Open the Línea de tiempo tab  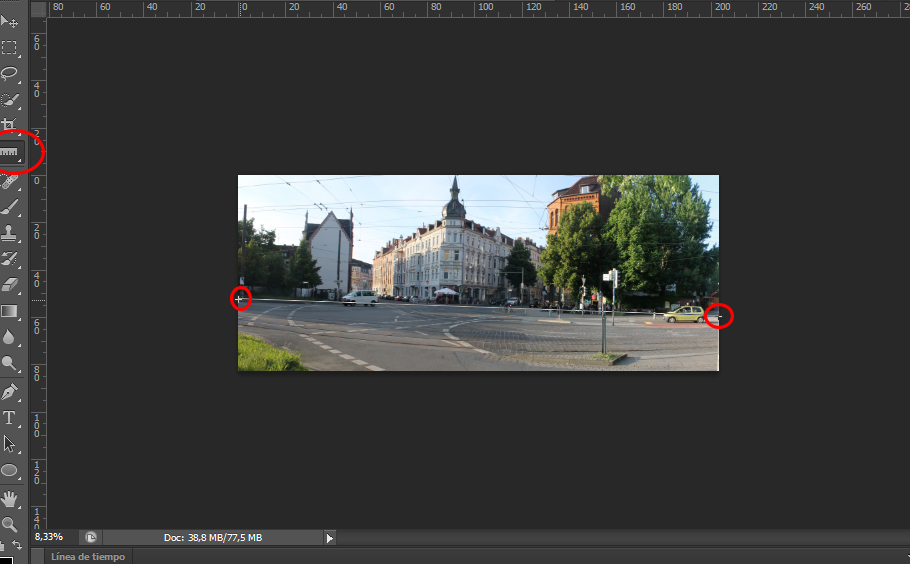(x=88, y=556)
